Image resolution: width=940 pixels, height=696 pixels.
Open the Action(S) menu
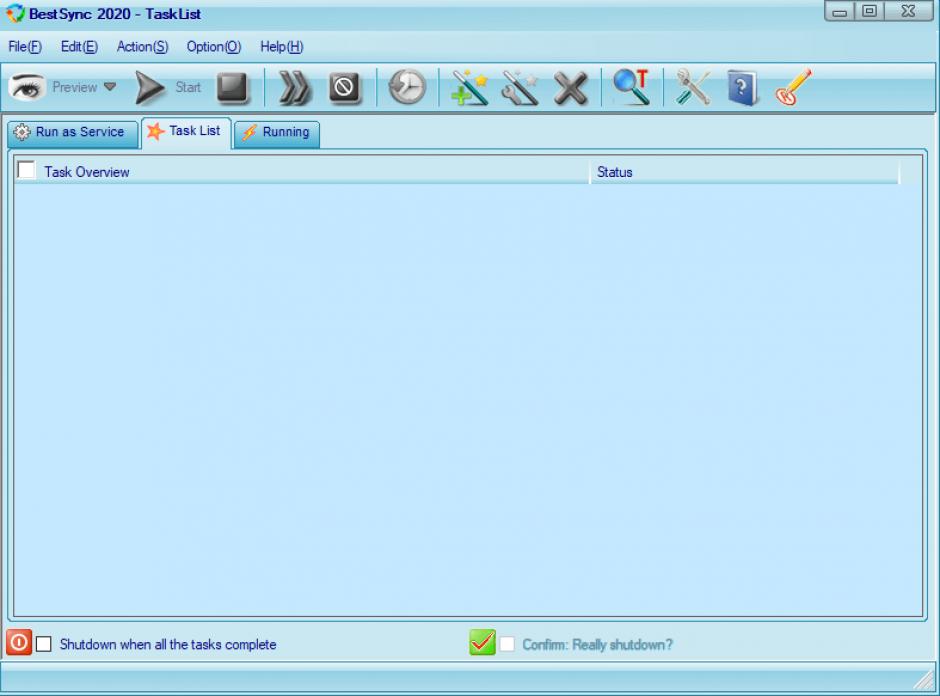143,47
